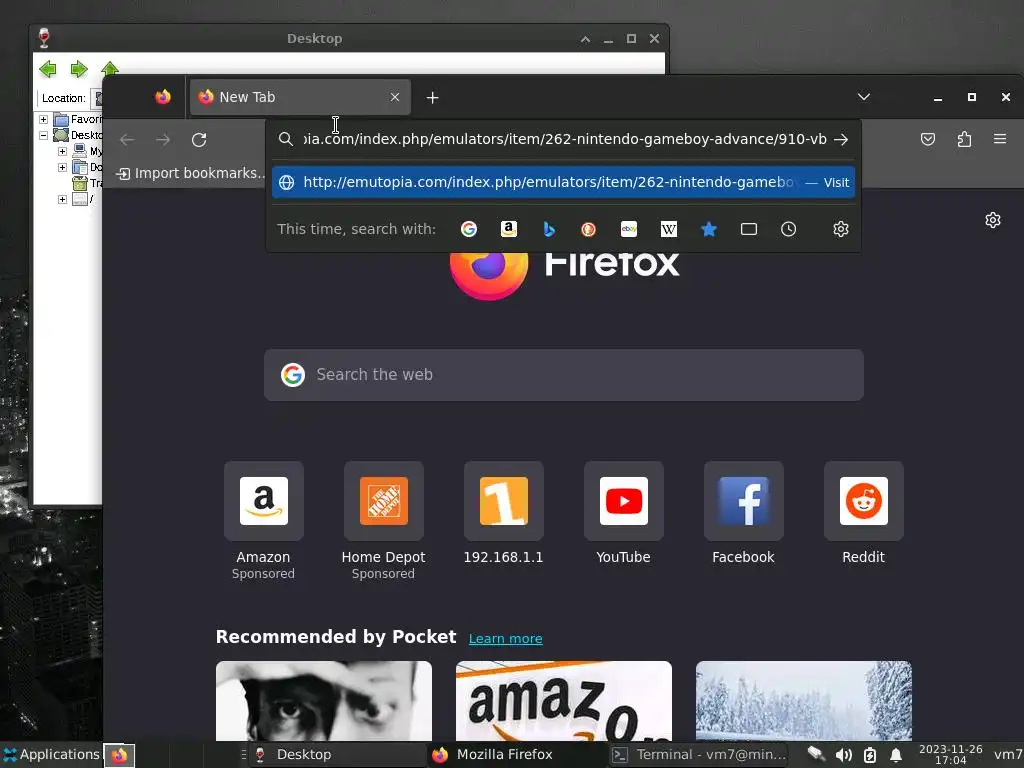Search open tabs via tab icon
1024x768 pixels.
pos(748,229)
